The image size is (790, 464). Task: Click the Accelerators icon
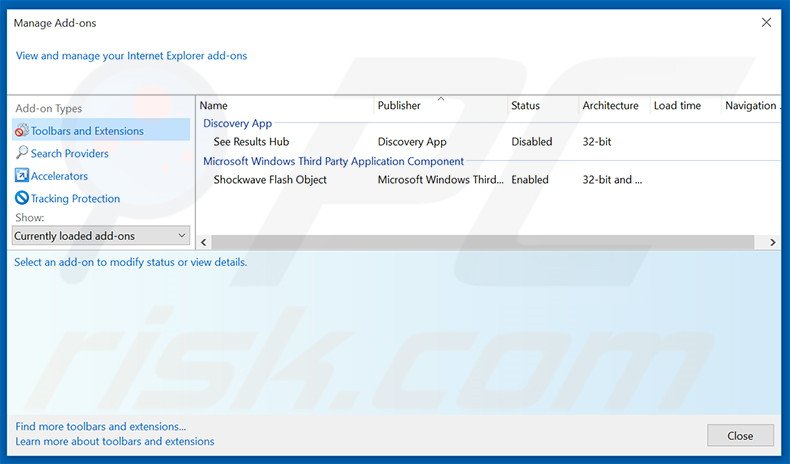[x=22, y=175]
